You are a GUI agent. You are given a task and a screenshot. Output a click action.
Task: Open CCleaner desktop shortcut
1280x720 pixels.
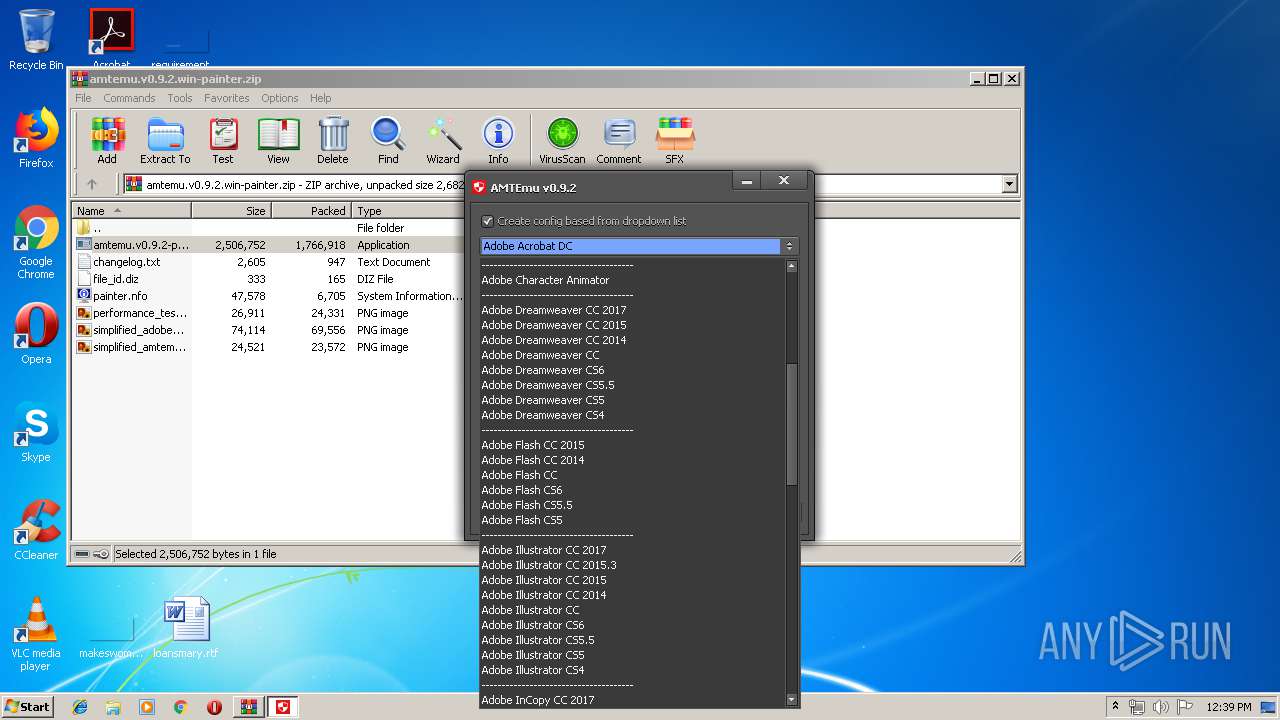tap(36, 530)
